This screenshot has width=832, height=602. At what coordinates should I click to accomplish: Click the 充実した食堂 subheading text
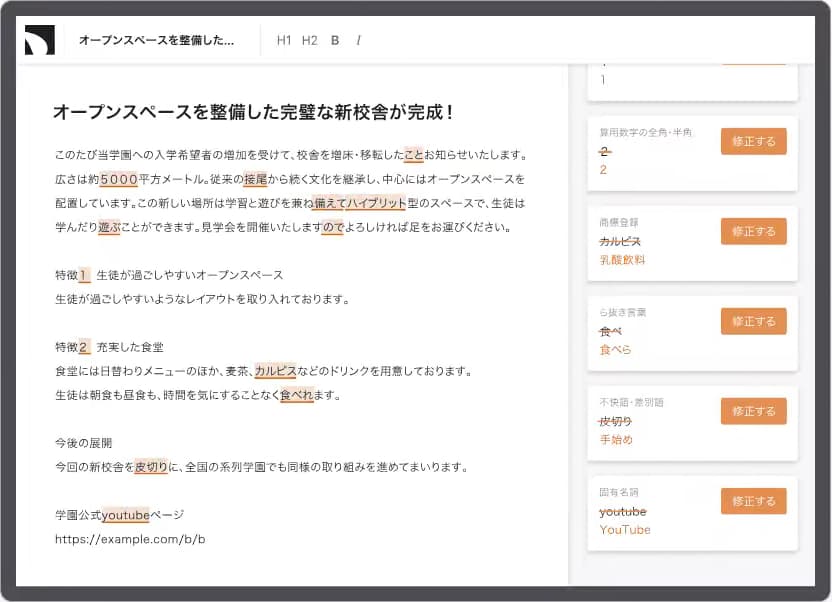pyautogui.click(x=130, y=347)
